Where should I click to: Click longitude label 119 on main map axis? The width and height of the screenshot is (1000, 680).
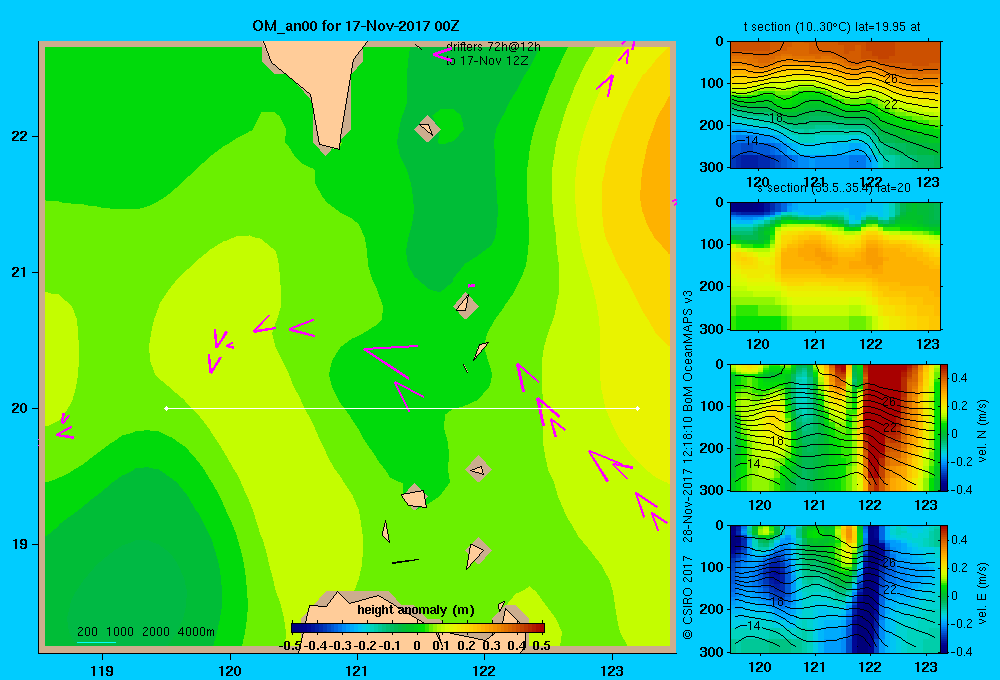102,670
